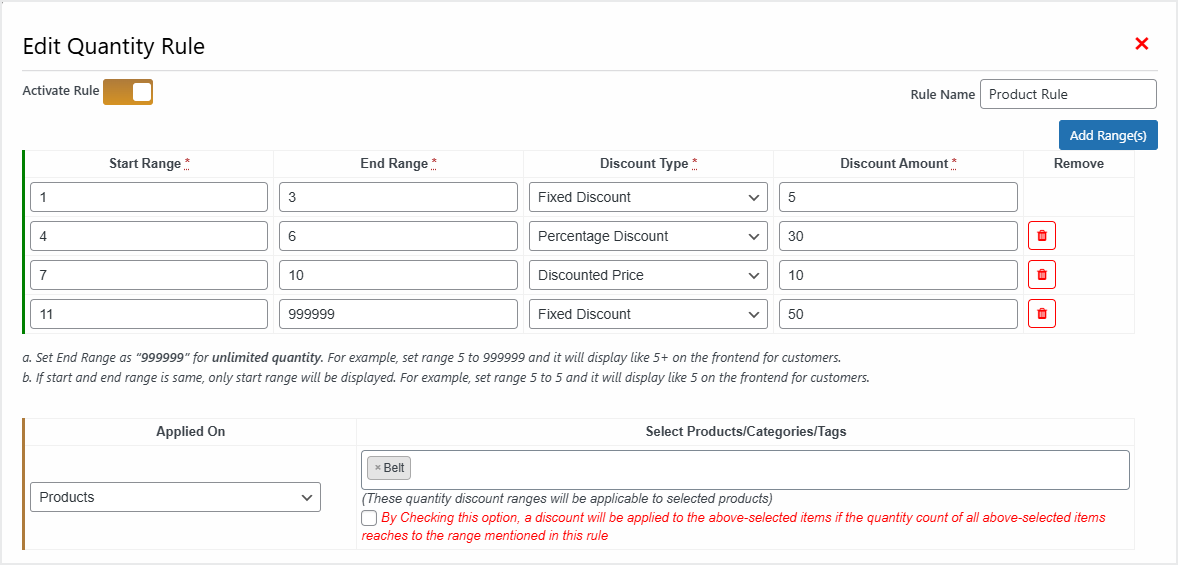Close the Edit Quantity Rule dialog
The image size is (1178, 565).
[1142, 44]
